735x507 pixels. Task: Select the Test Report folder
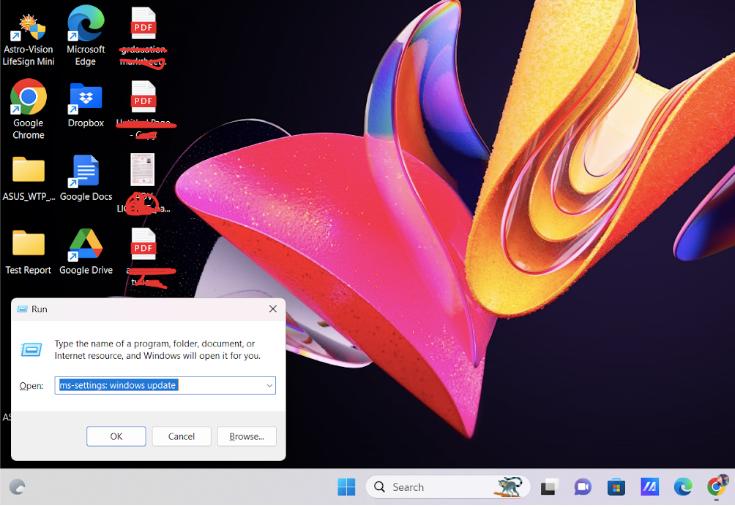tap(28, 252)
